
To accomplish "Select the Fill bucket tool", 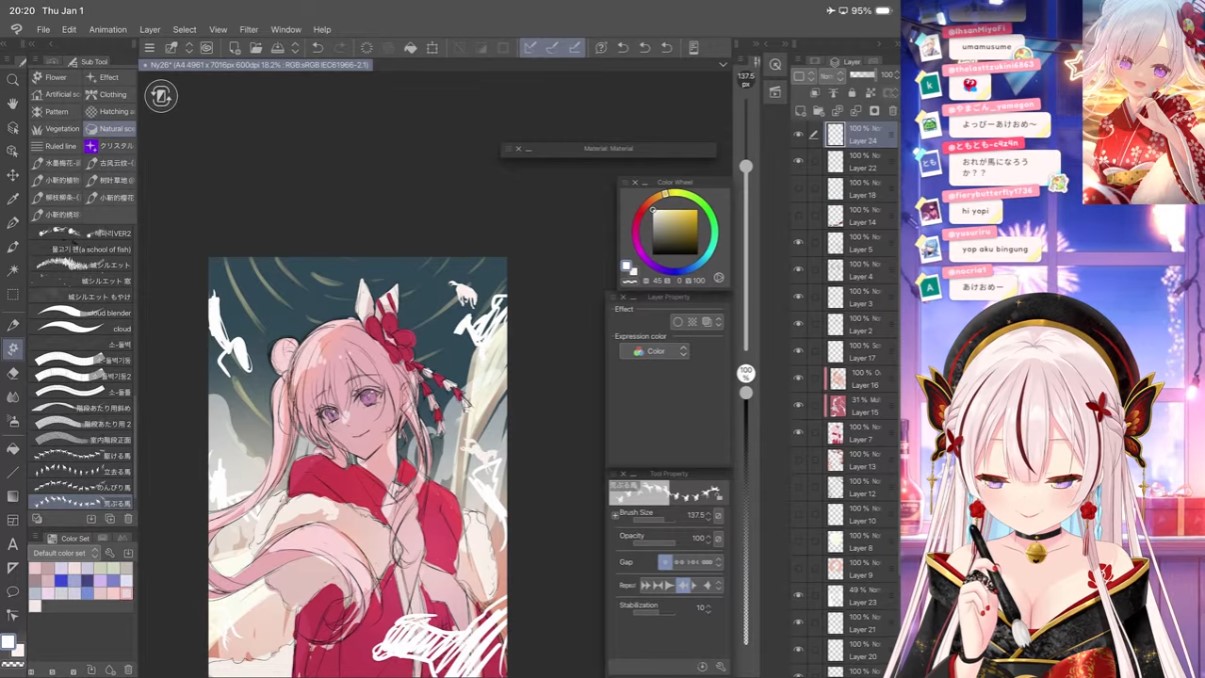I will coord(13,449).
